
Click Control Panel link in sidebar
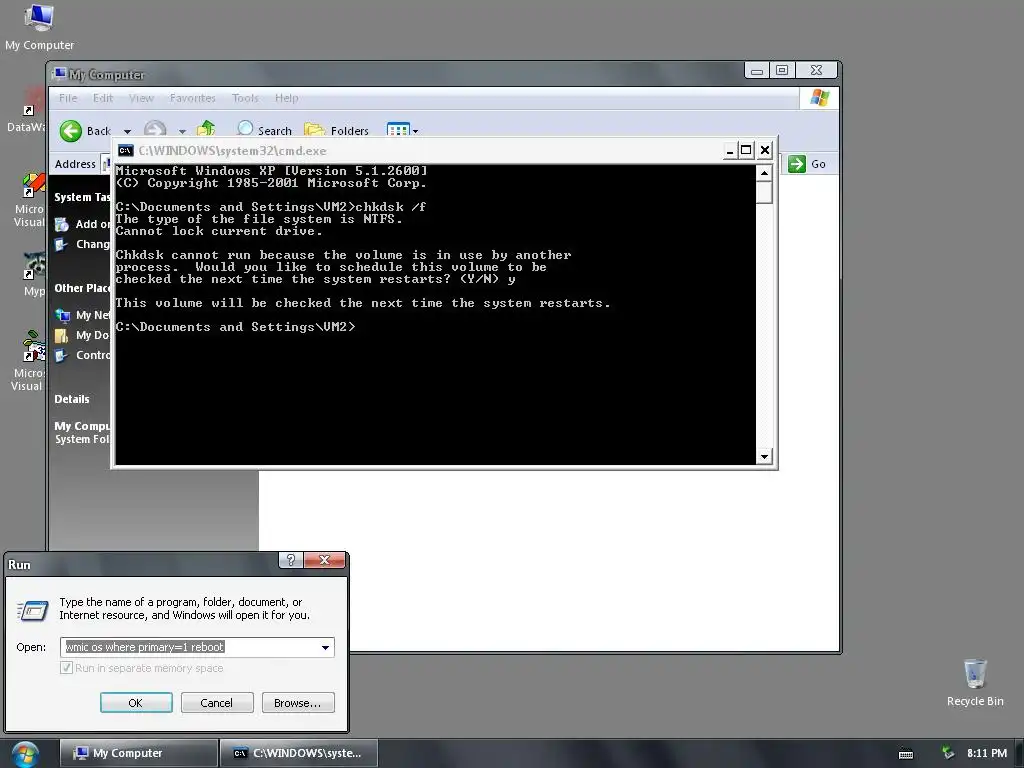[93, 355]
